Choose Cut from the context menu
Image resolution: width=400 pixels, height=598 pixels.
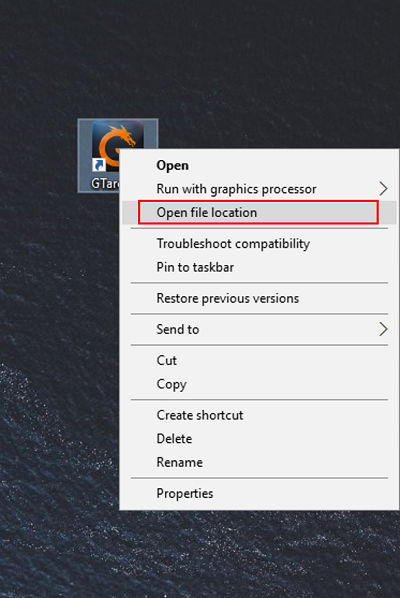coord(167,360)
